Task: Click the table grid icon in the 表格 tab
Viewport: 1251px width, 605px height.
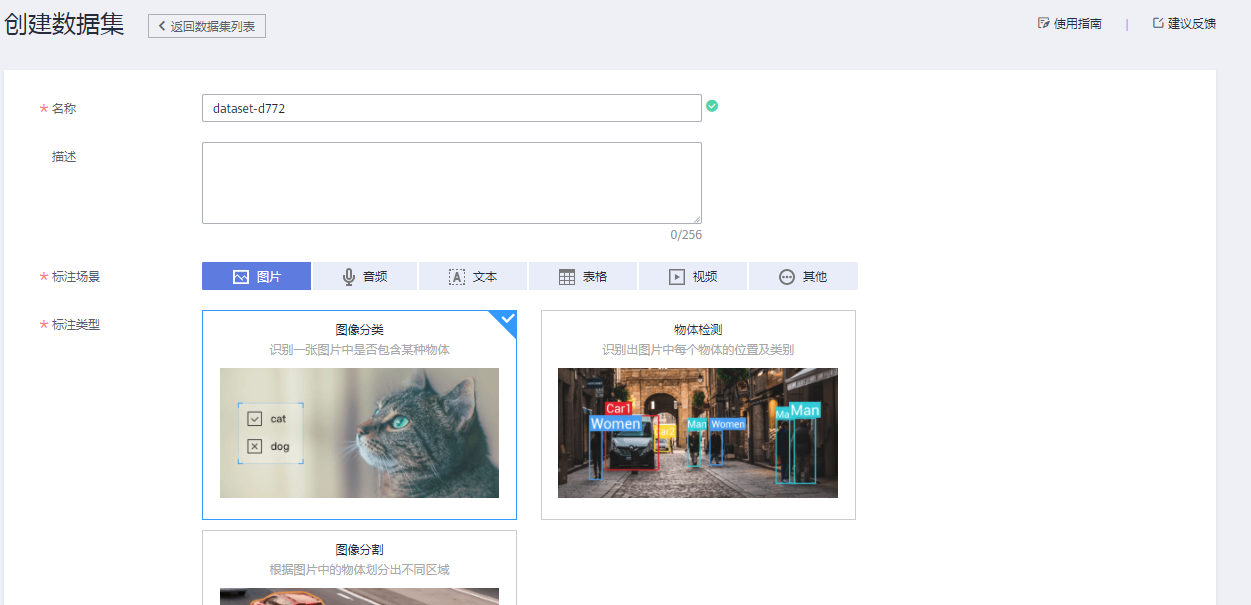Action: (567, 277)
